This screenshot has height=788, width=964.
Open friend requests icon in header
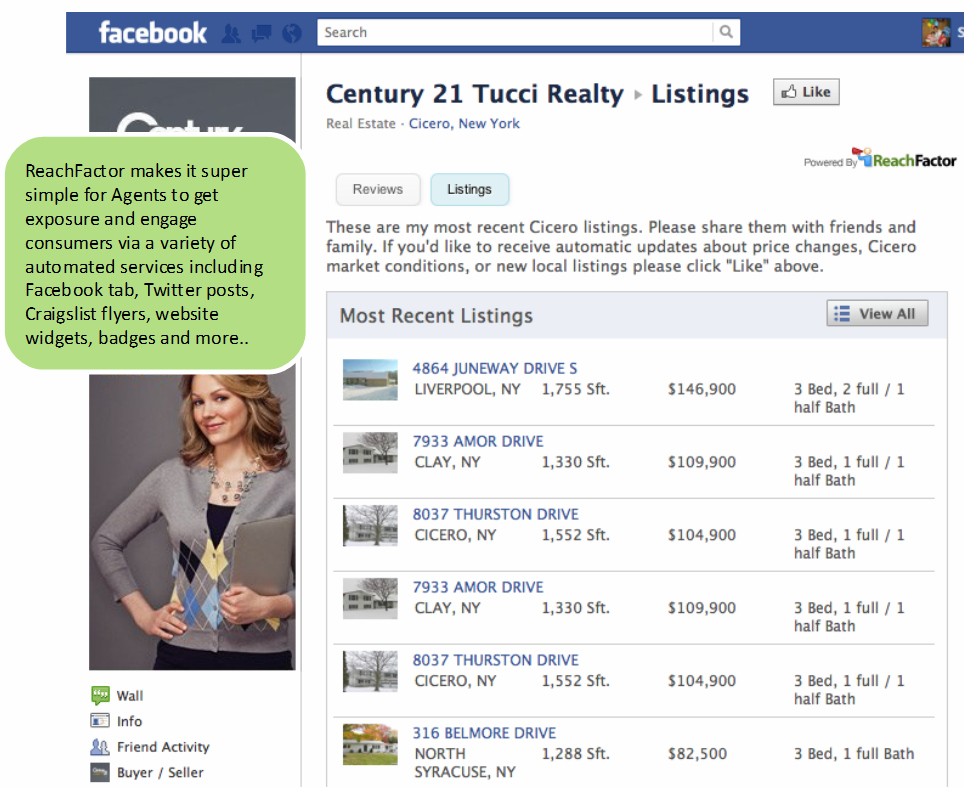pyautogui.click(x=231, y=33)
